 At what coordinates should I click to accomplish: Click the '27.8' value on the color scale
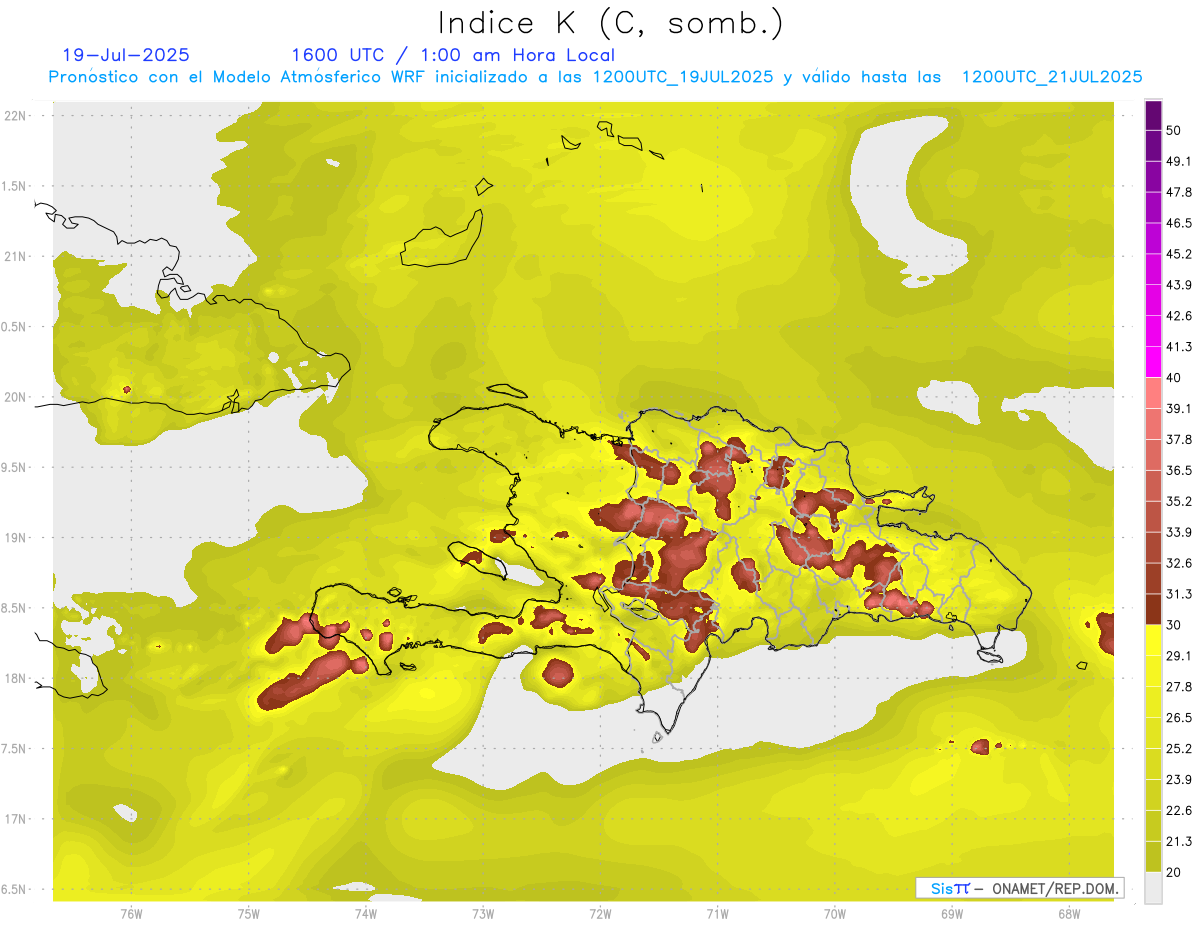click(x=1179, y=687)
